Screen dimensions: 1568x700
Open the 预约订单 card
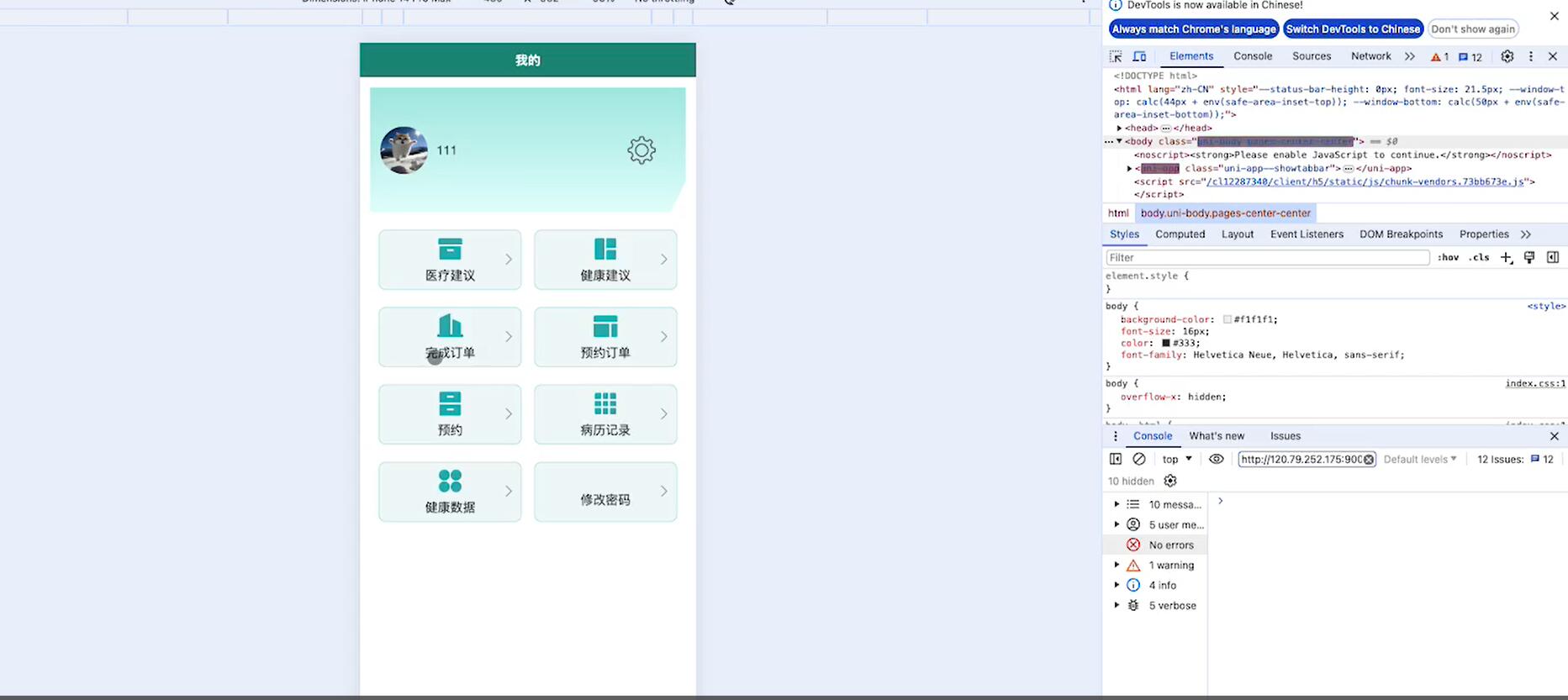[605, 337]
